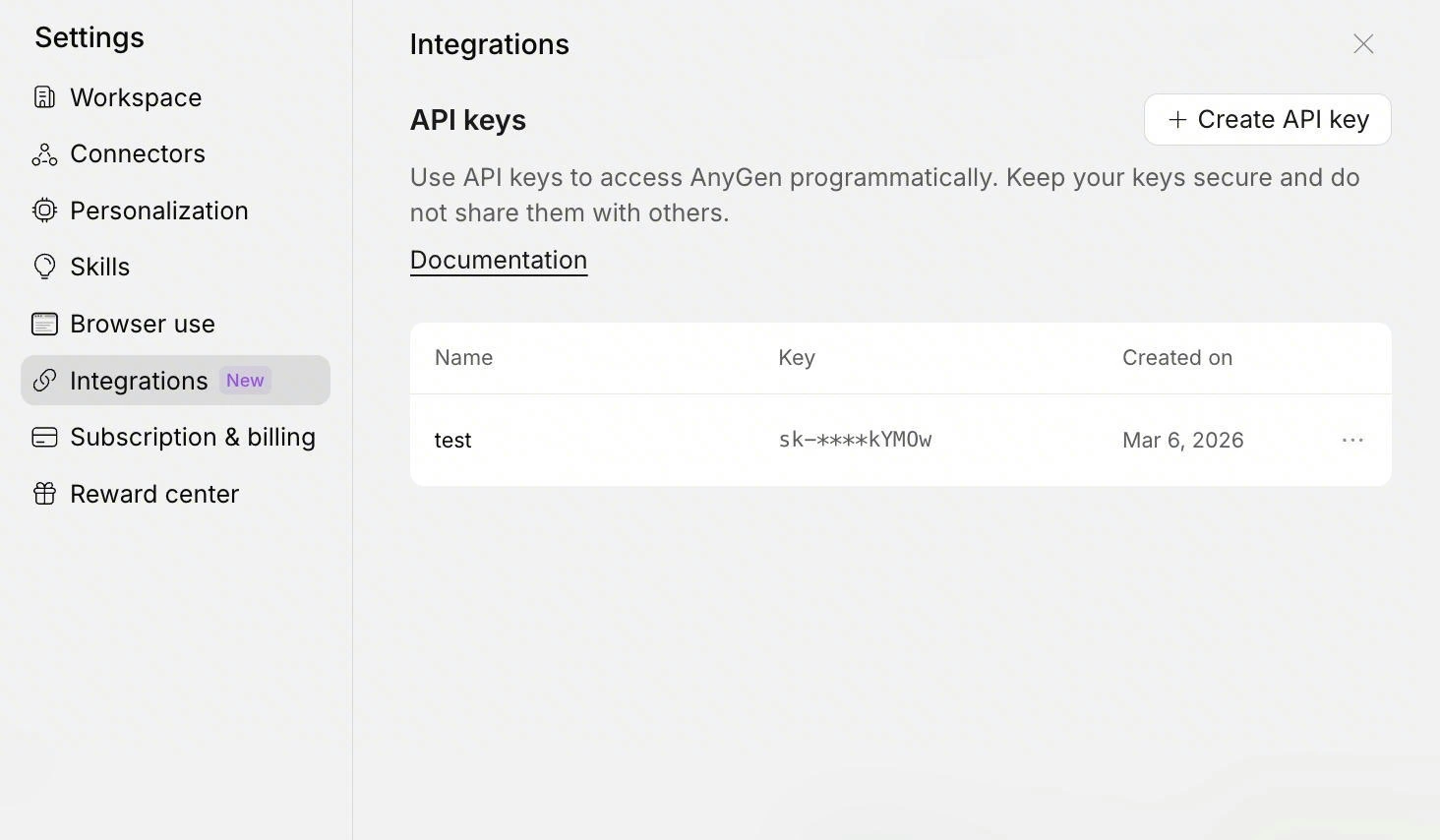Click the Key column header

[797, 358]
